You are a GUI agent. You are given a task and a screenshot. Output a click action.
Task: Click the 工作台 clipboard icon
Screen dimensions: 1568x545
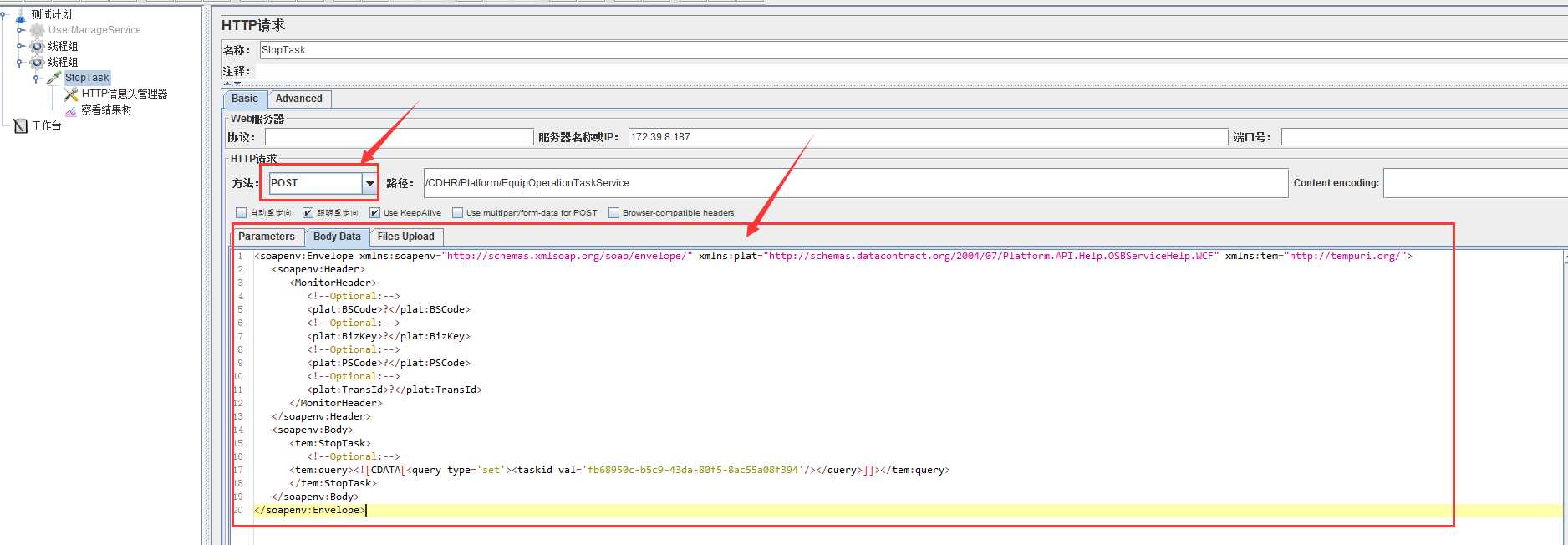pyautogui.click(x=21, y=125)
